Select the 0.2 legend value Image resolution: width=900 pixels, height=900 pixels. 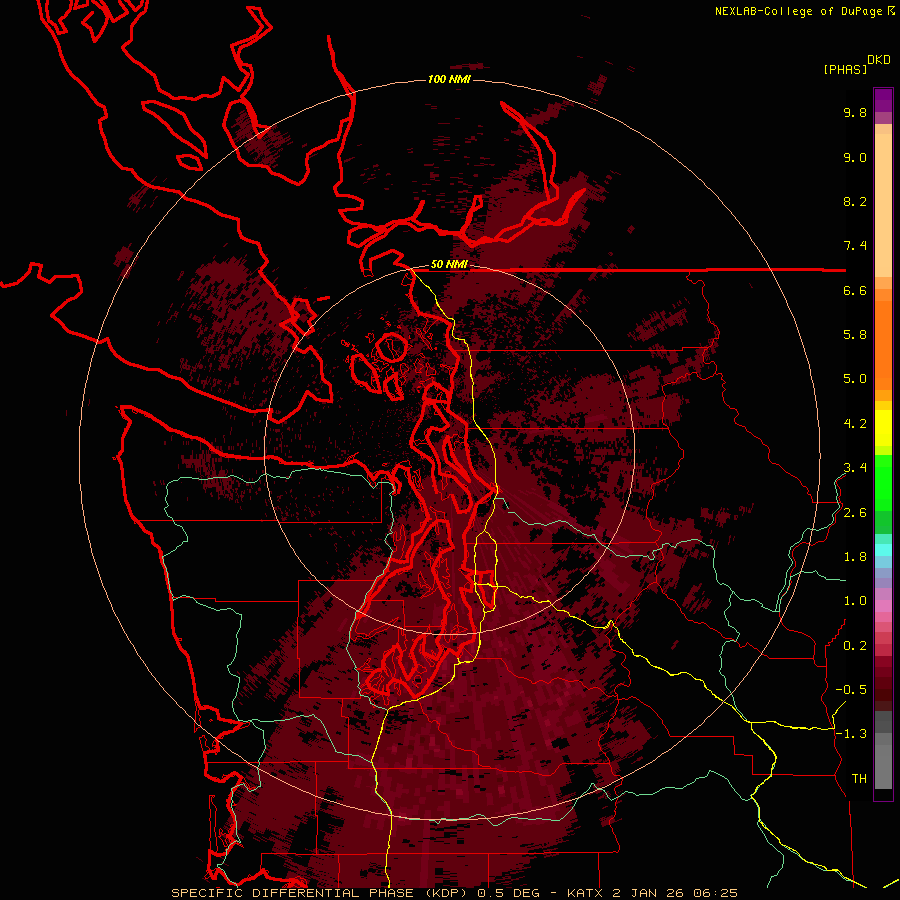(x=855, y=646)
